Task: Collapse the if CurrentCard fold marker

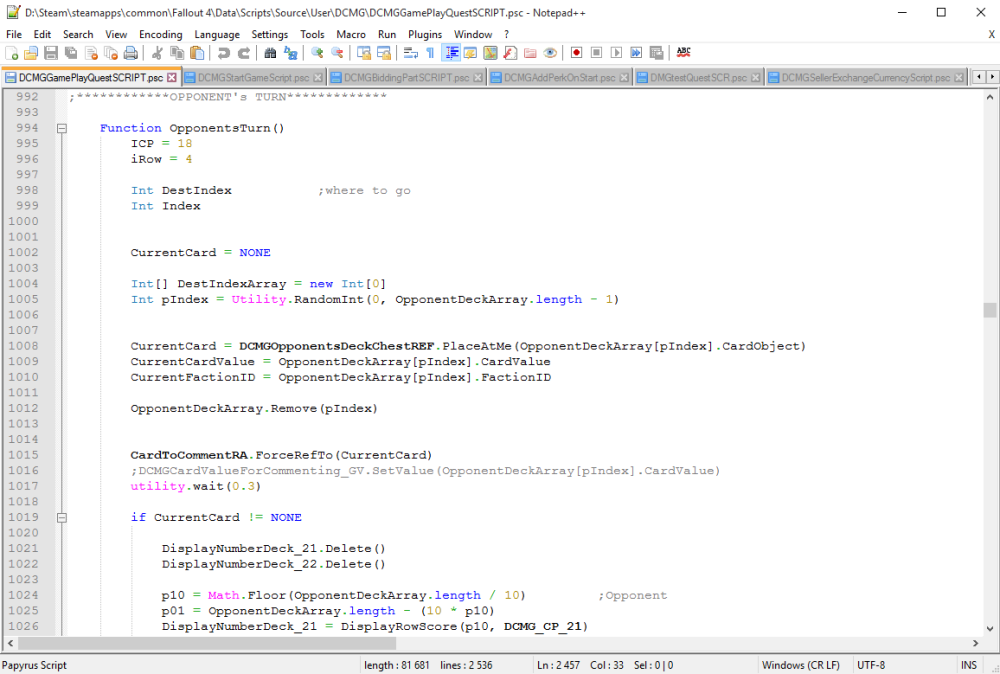Action: (x=62, y=518)
